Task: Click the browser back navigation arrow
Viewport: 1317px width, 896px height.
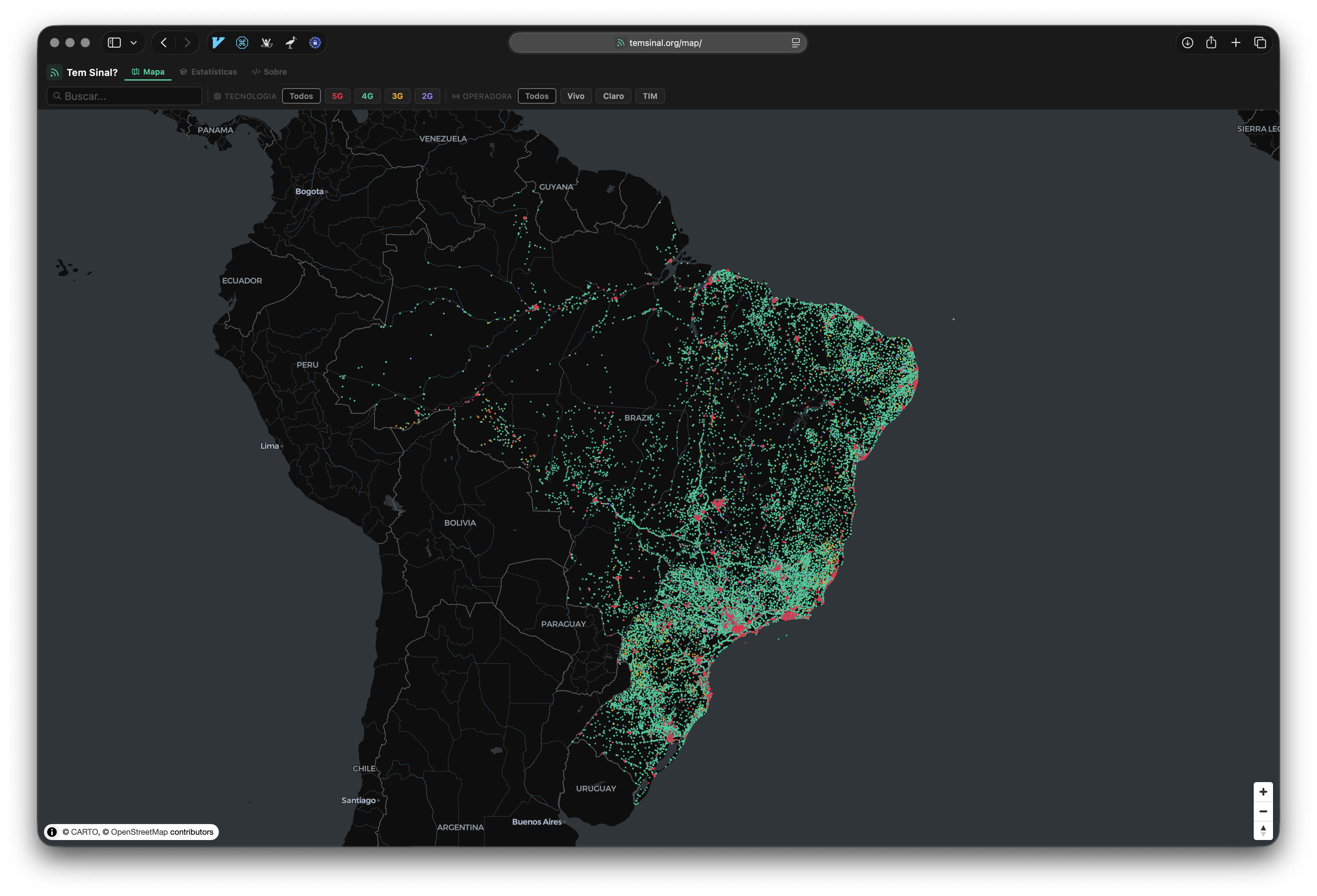Action: coord(164,43)
